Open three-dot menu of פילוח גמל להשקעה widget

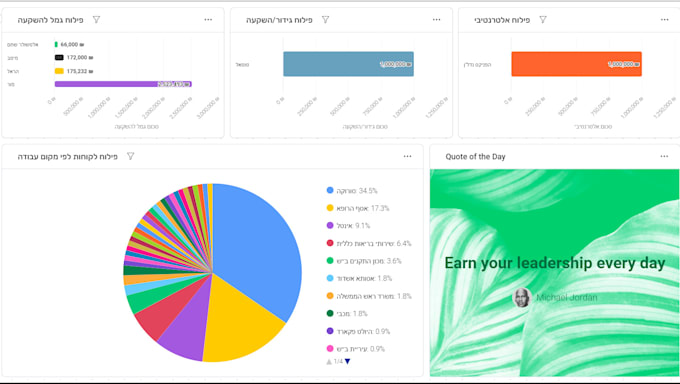coord(208,20)
